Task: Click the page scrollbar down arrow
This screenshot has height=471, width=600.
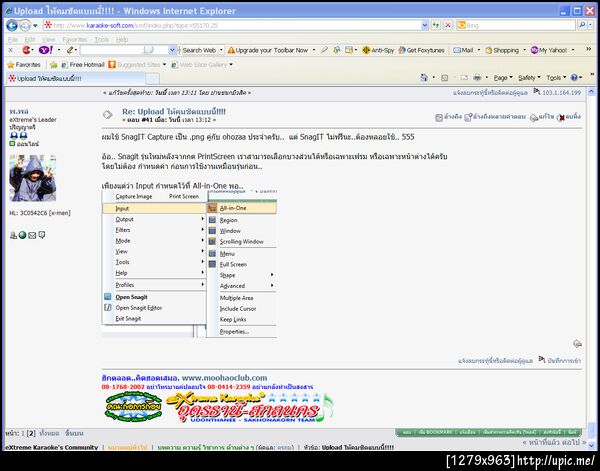Action: click(591, 445)
